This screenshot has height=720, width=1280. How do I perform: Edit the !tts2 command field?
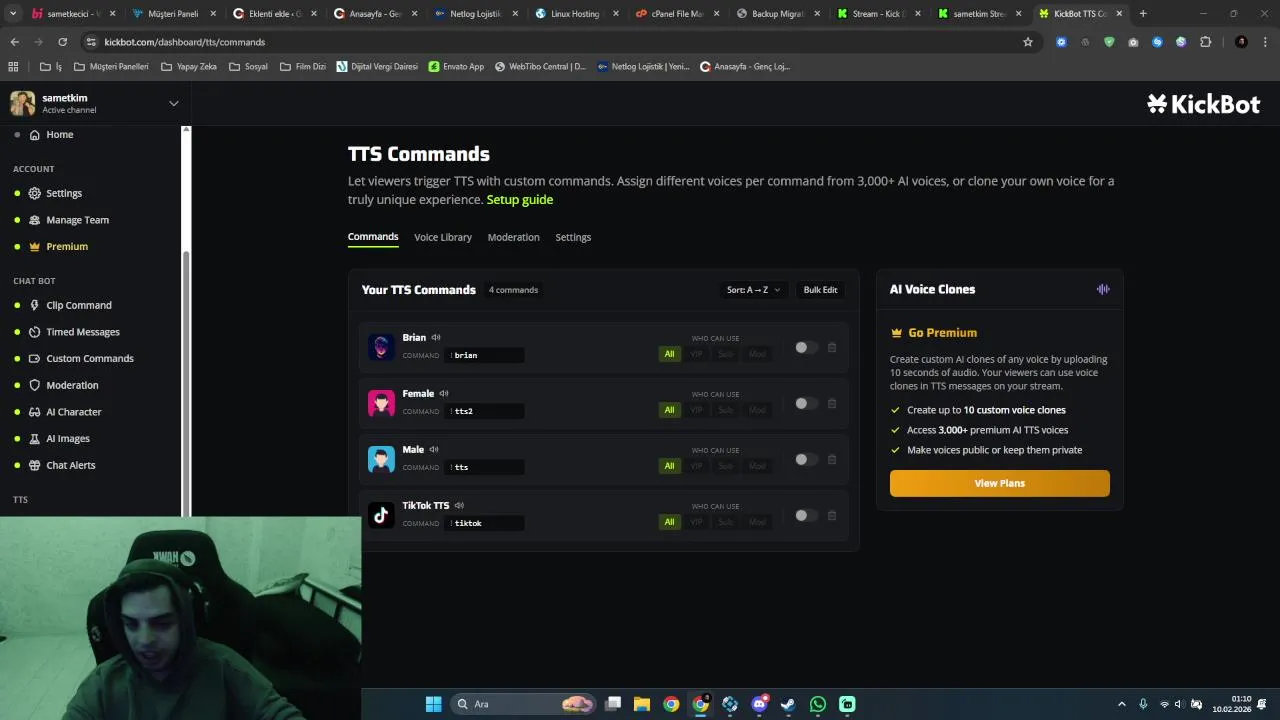coord(486,411)
